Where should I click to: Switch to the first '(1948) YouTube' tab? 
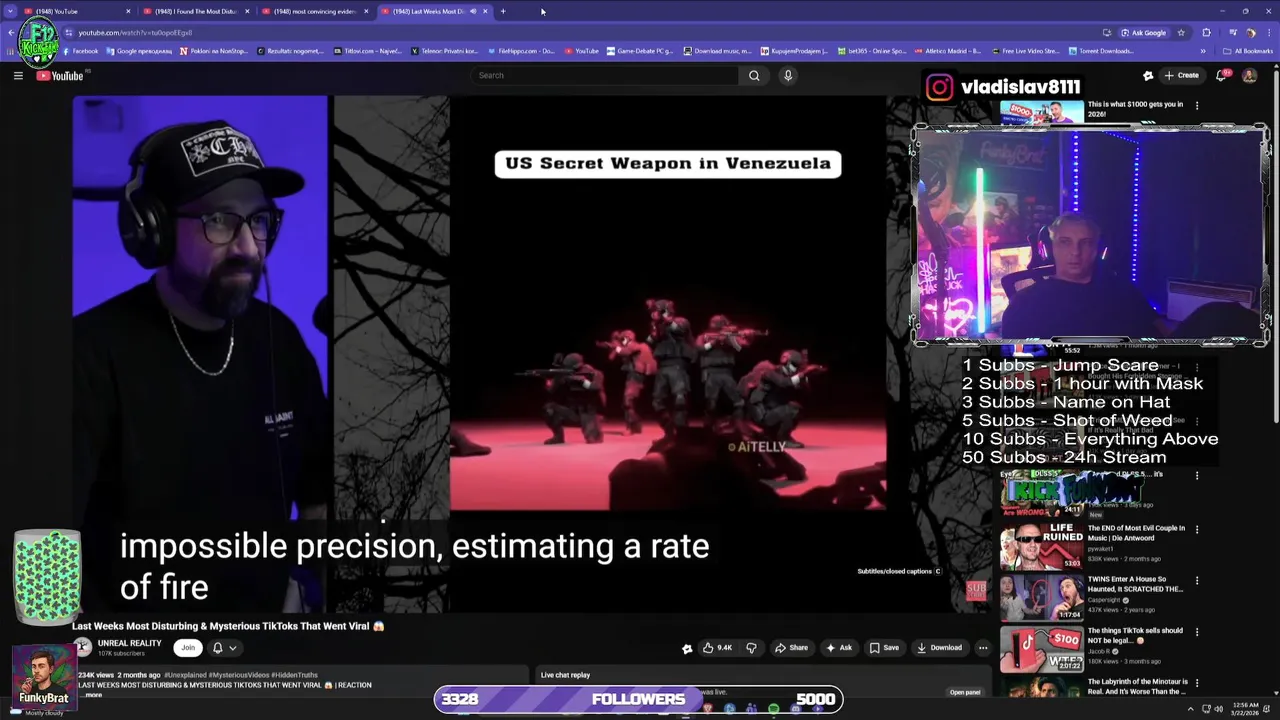tap(75, 11)
